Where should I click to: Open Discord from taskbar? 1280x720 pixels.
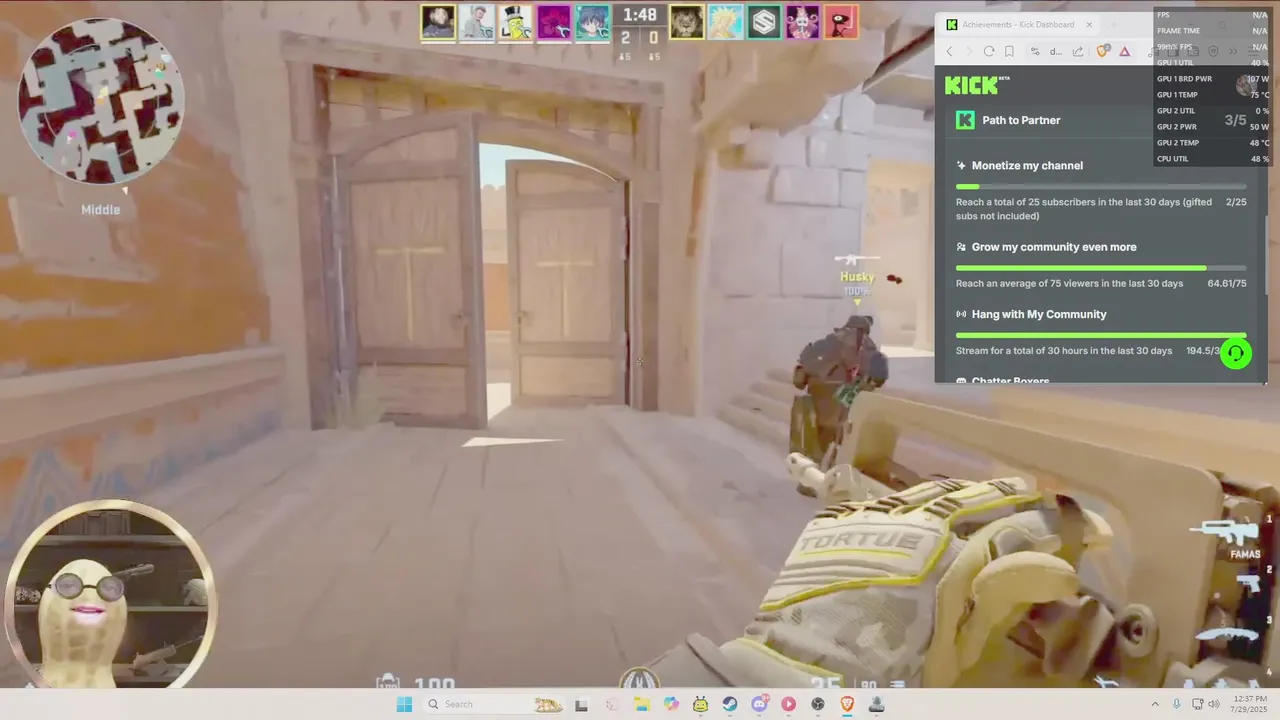click(760, 704)
